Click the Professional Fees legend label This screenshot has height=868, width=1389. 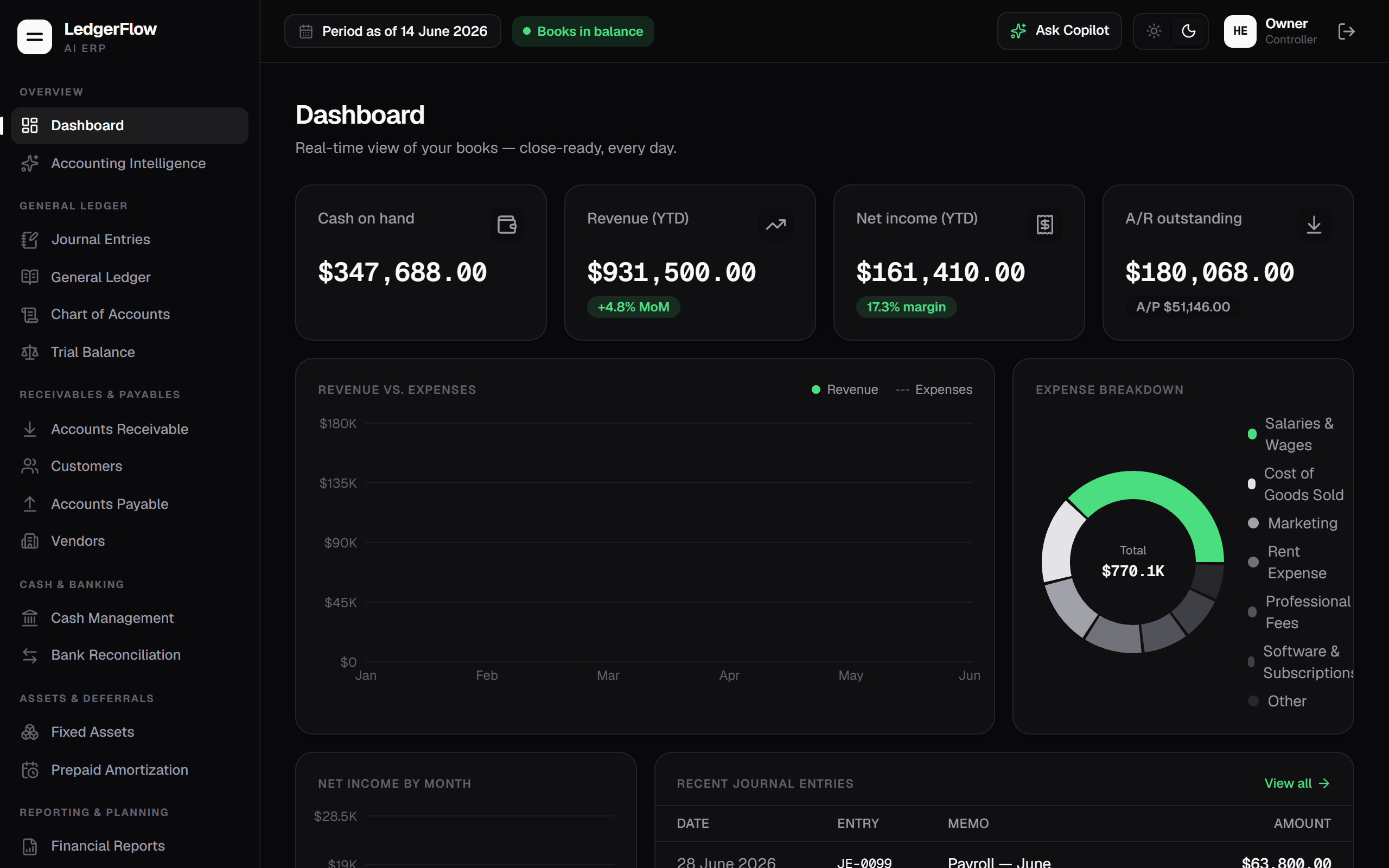[1308, 612]
